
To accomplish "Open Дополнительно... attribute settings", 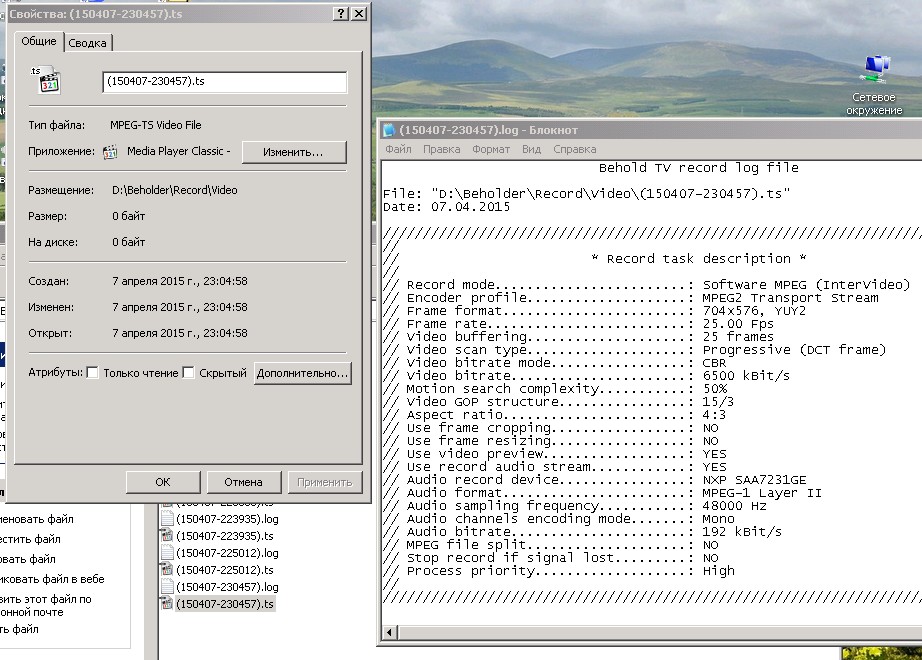I will click(302, 373).
